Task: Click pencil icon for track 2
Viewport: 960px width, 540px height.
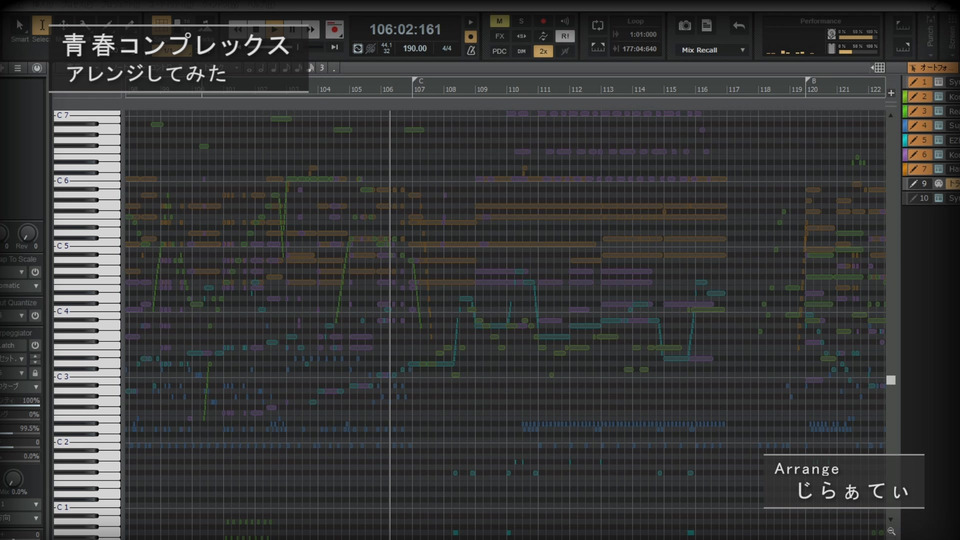Action: [913, 97]
